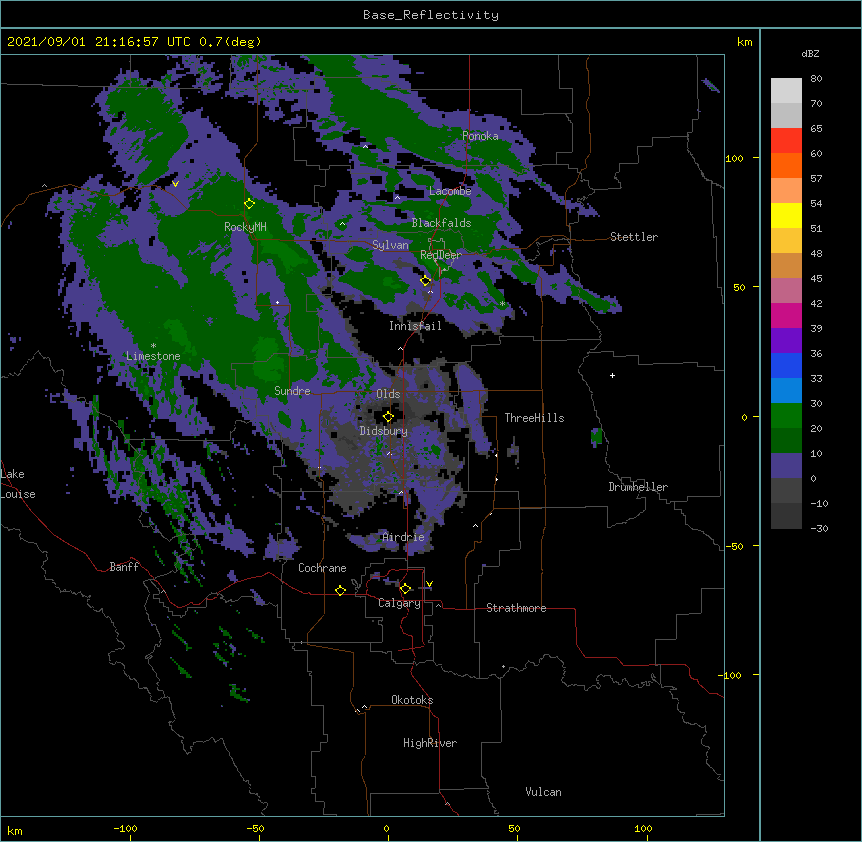
Task: Click the km label at top right
Action: tap(744, 42)
